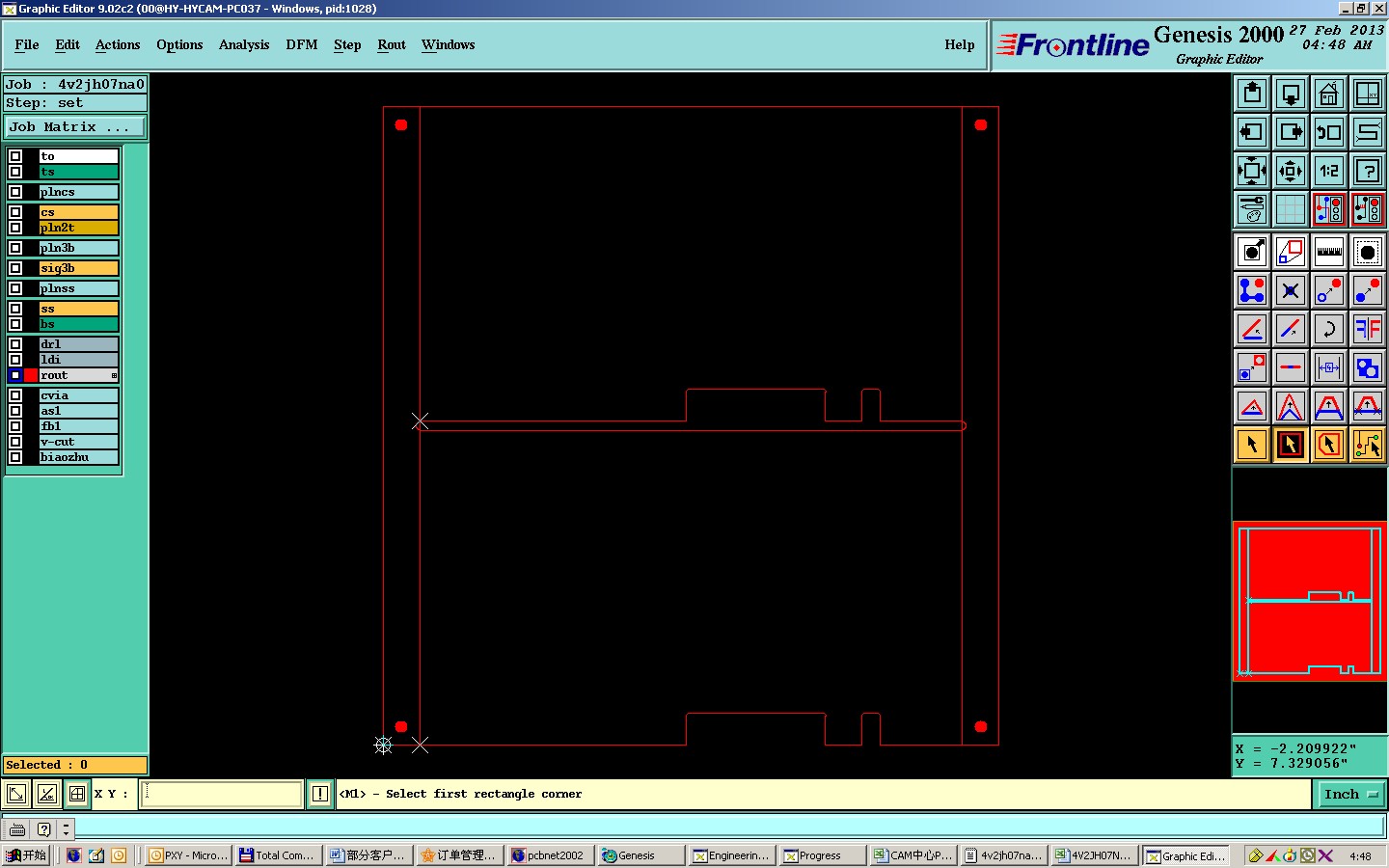This screenshot has width=1389, height=868.
Task: Switch to Genesis taskbar window
Action: [x=640, y=855]
